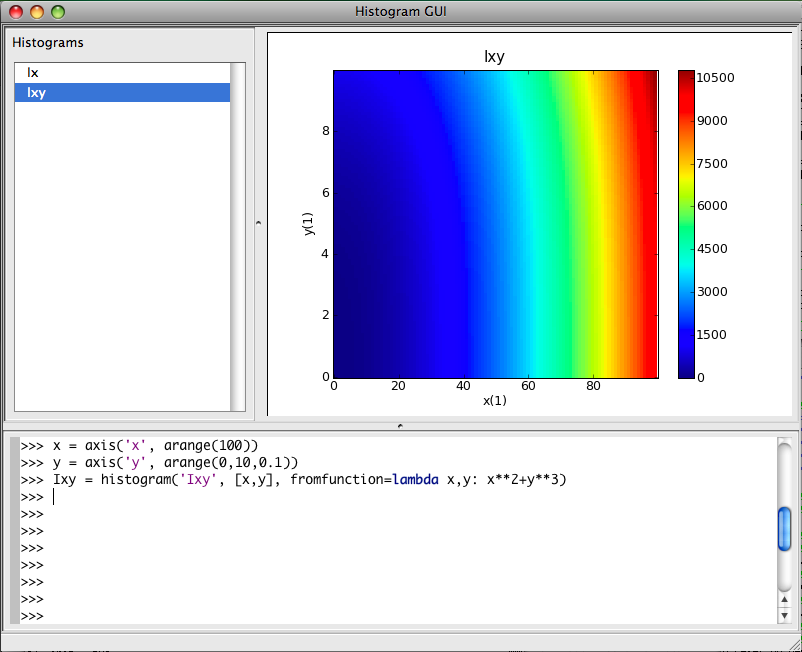802x652 pixels.
Task: Collapse plot area using horizontal splitter arrow
Action: pyautogui.click(x=400, y=425)
